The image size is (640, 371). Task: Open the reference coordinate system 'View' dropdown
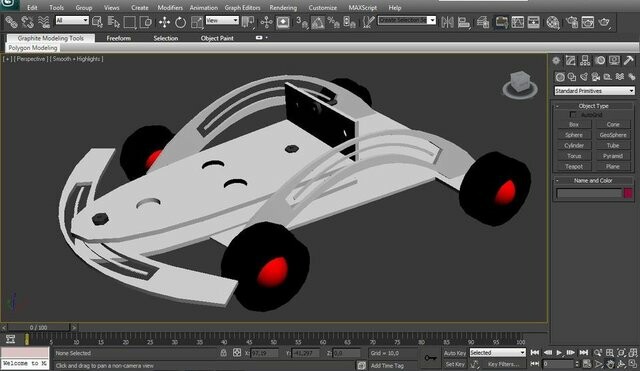click(x=222, y=20)
